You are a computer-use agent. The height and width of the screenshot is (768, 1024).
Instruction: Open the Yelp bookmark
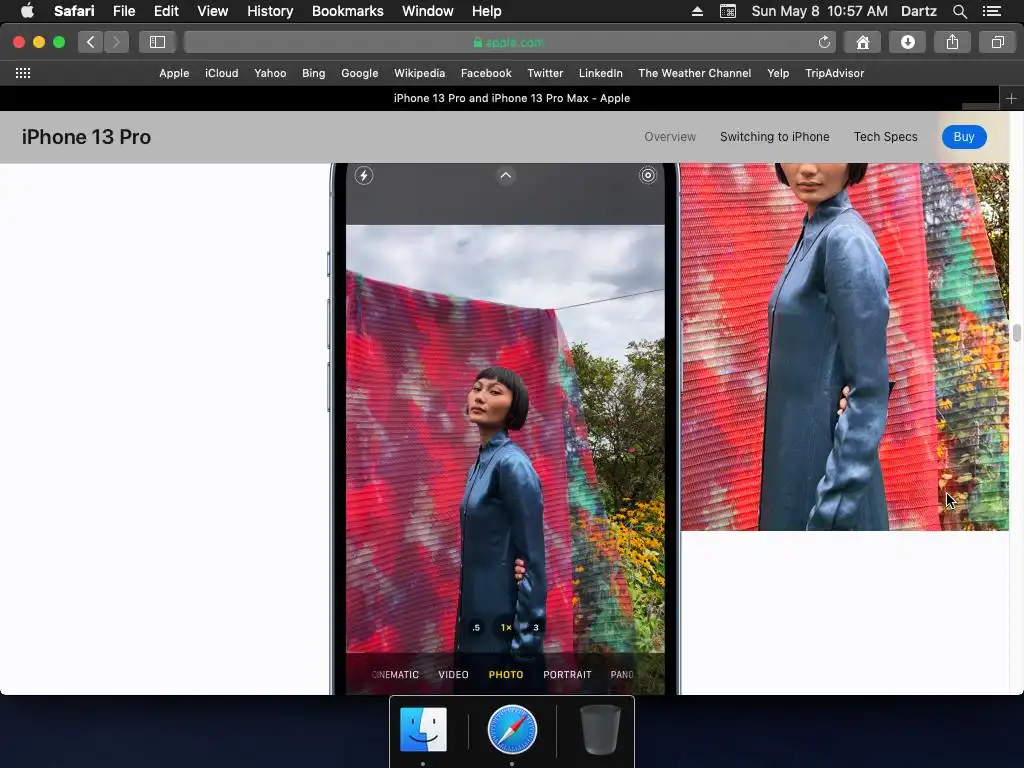point(778,73)
